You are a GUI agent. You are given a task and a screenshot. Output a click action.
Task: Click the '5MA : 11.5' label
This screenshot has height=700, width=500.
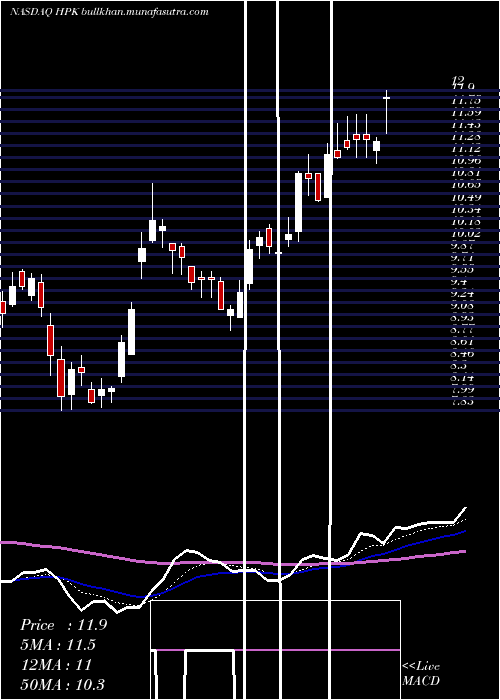tap(58, 645)
